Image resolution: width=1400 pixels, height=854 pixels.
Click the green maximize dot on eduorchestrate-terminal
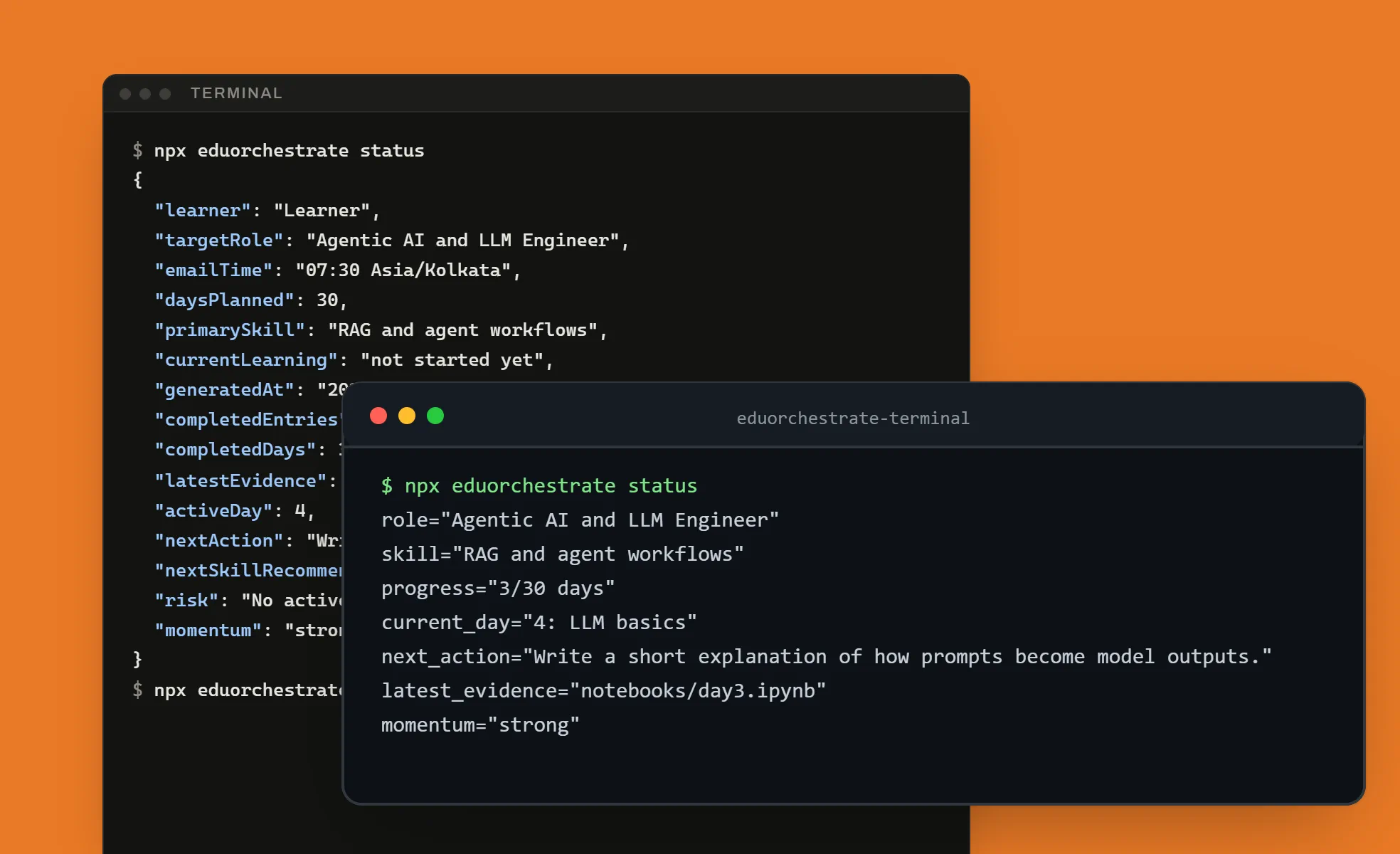pos(435,416)
